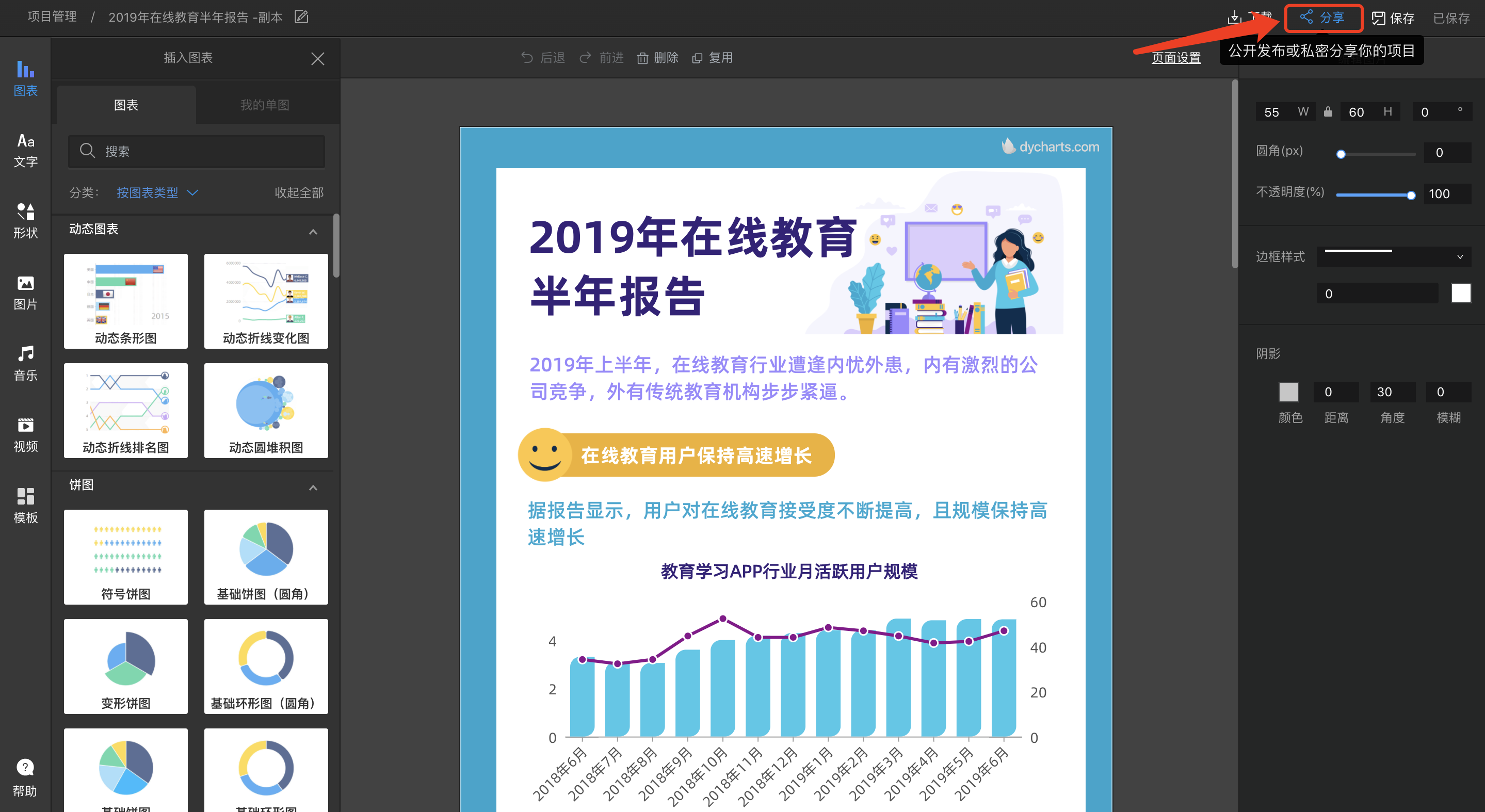Click the 圆角 value input box
This screenshot has width=1485, height=812.
click(x=1447, y=153)
